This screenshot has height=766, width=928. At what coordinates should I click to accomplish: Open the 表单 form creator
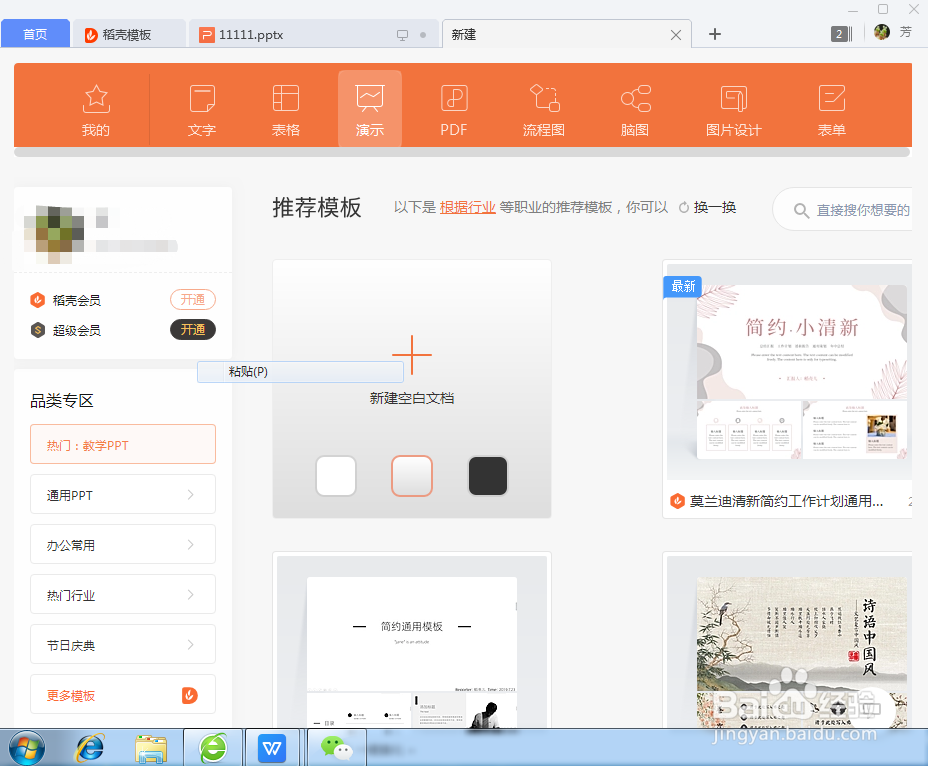[x=831, y=107]
